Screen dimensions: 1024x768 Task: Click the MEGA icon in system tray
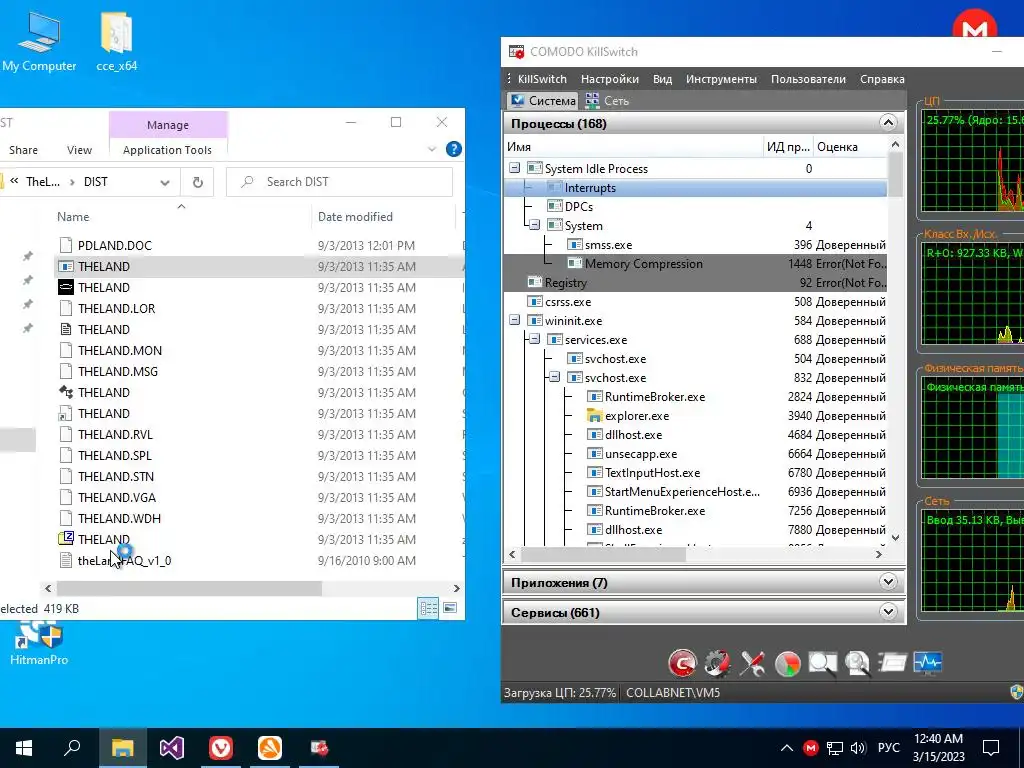810,748
